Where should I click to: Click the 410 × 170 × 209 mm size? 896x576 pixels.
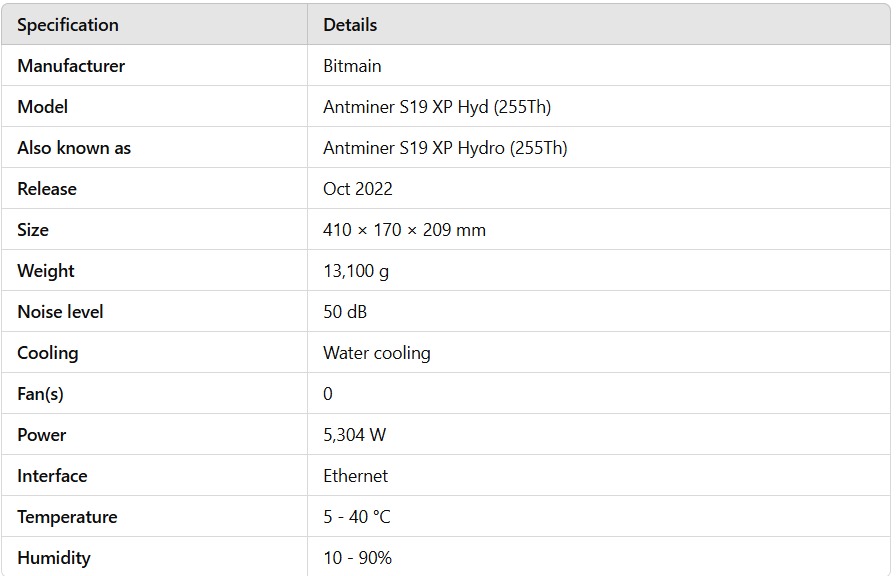[x=404, y=230]
